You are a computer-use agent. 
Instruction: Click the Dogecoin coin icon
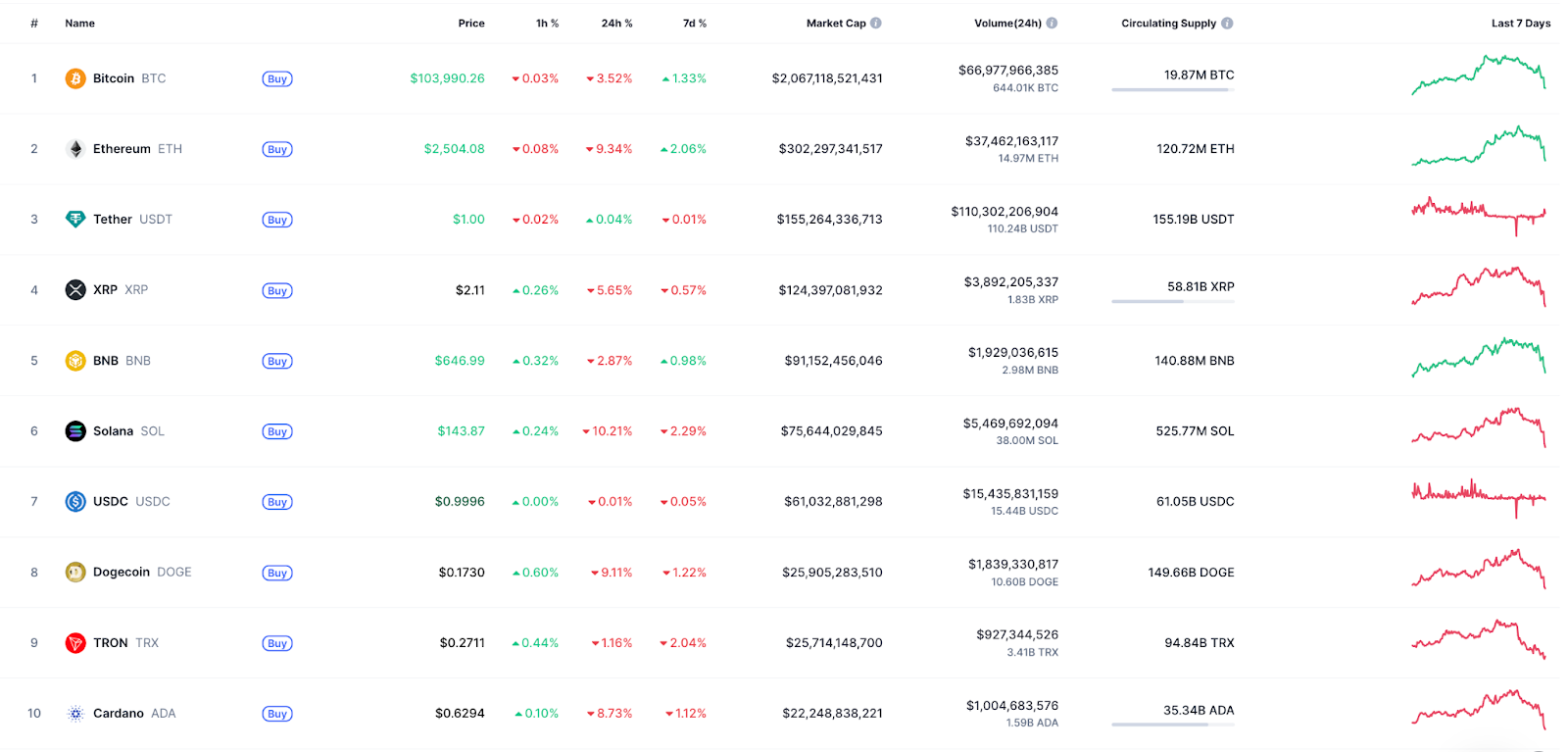[75, 573]
